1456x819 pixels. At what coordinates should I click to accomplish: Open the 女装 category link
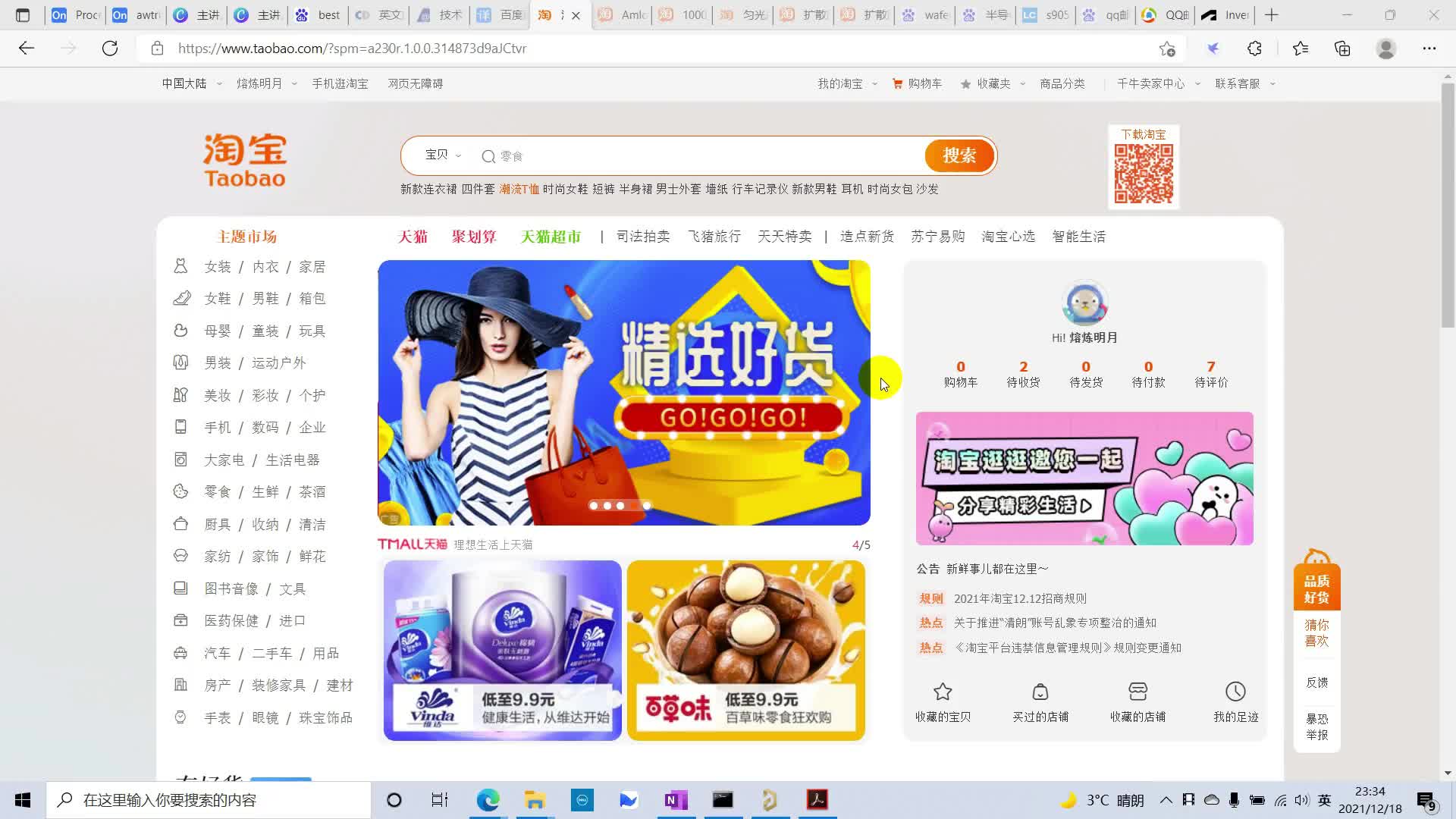[218, 267]
